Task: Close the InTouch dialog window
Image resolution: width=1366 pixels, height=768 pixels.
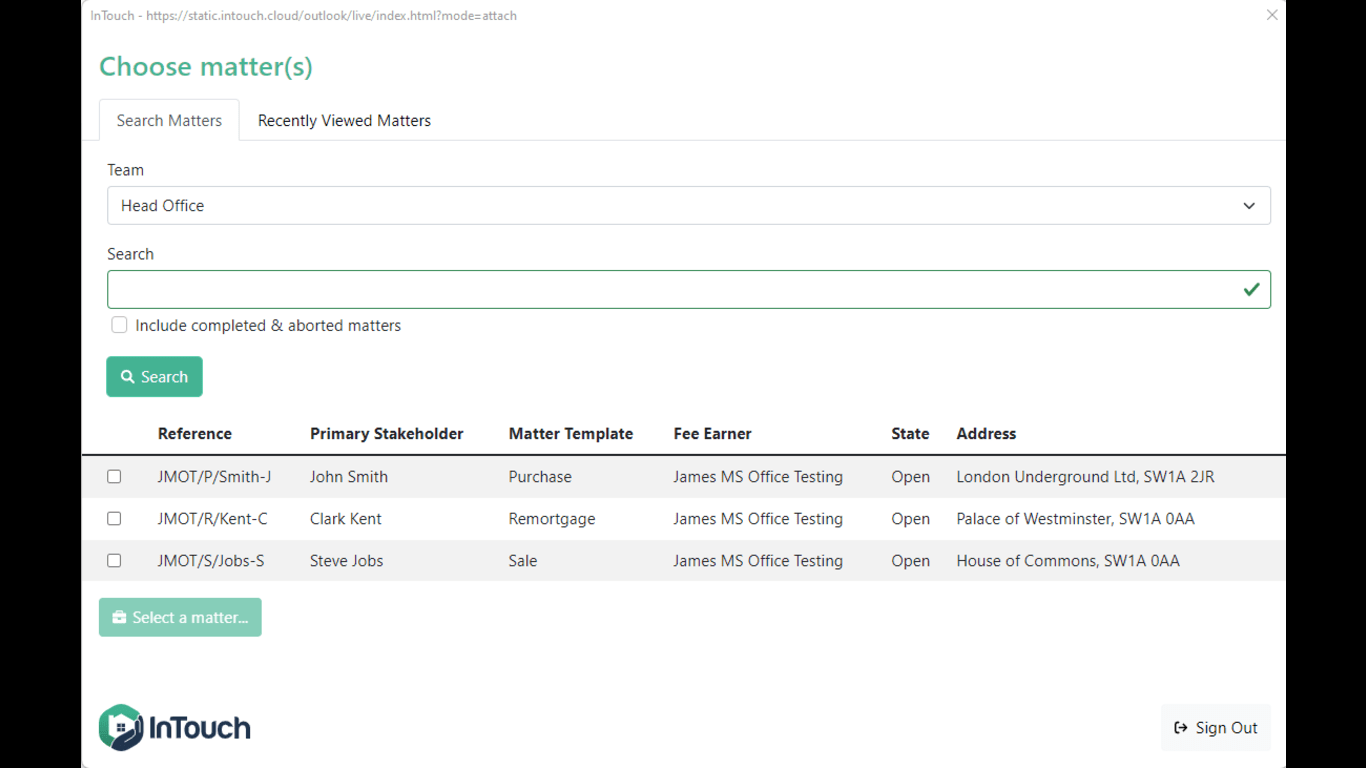Action: [1272, 15]
